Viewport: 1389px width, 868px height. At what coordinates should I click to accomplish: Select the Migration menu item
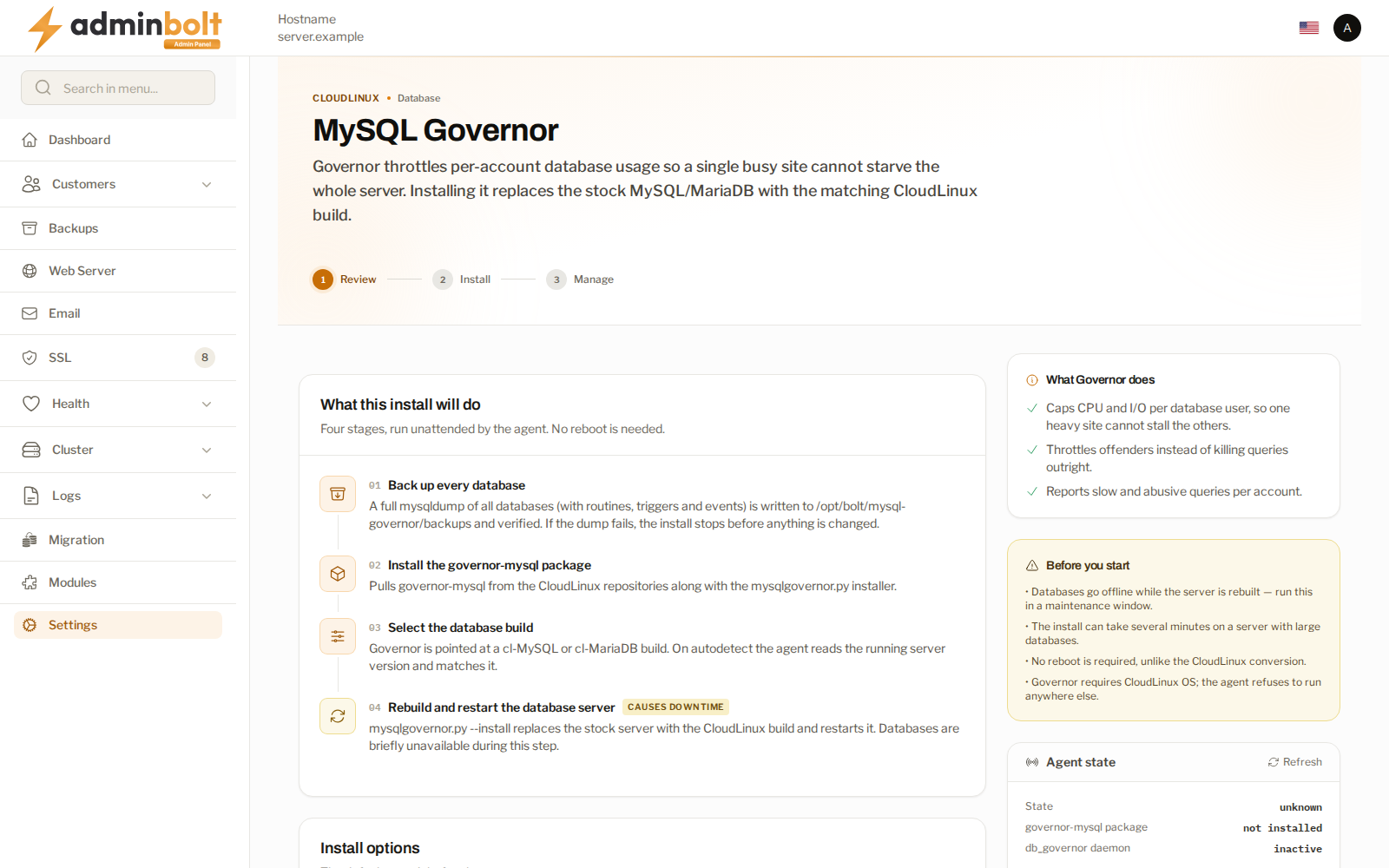click(x=118, y=540)
